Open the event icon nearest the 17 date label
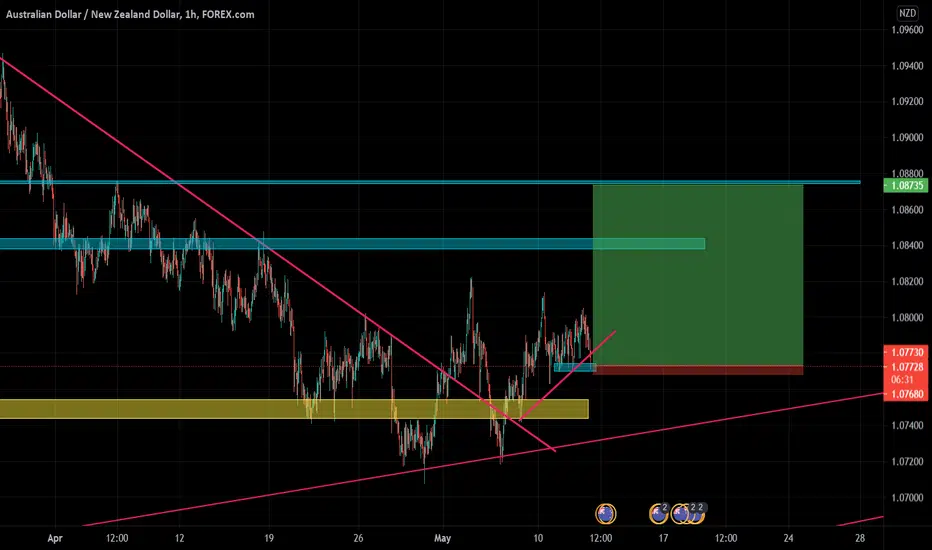This screenshot has width=932, height=550. click(659, 513)
